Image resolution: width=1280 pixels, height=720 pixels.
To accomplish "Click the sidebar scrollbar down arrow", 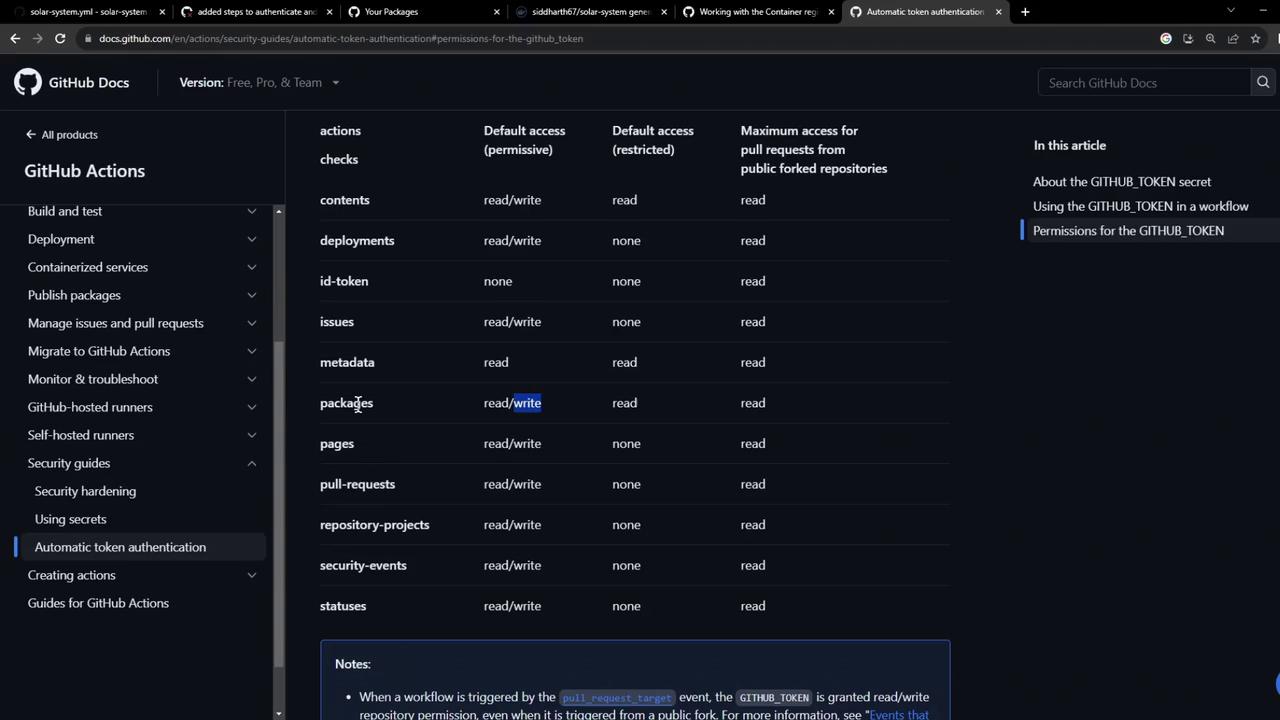I will pyautogui.click(x=278, y=714).
